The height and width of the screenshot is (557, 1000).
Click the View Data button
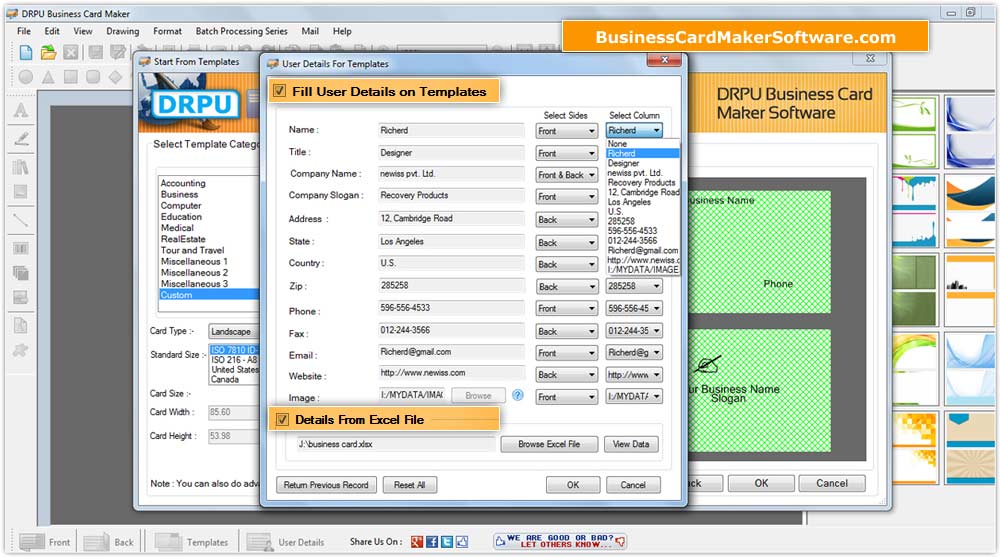[631, 444]
